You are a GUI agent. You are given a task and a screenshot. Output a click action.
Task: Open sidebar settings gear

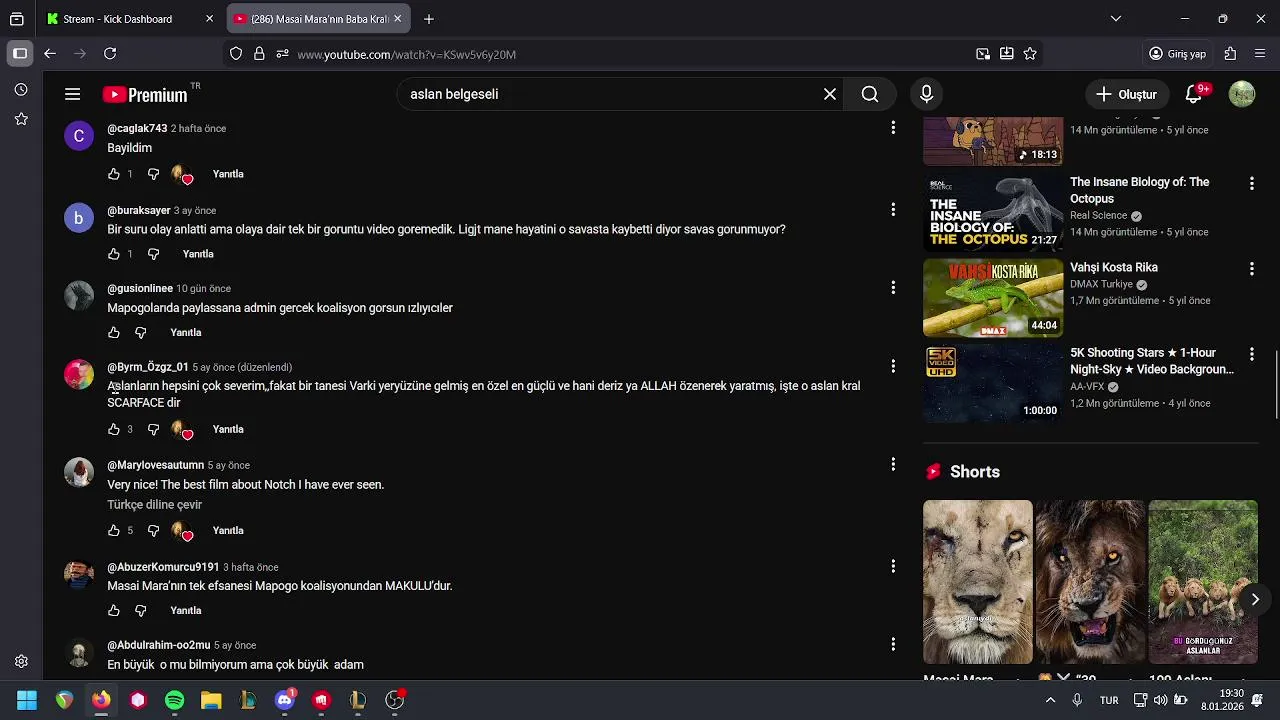pos(21,662)
